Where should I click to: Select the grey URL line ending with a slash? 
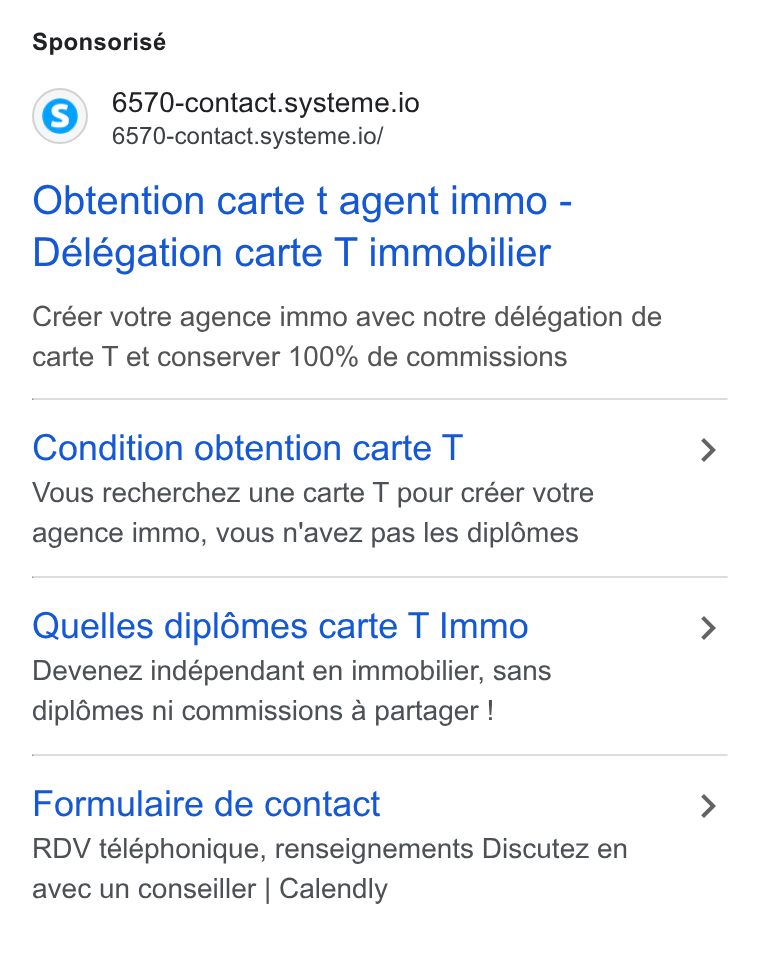click(x=247, y=136)
